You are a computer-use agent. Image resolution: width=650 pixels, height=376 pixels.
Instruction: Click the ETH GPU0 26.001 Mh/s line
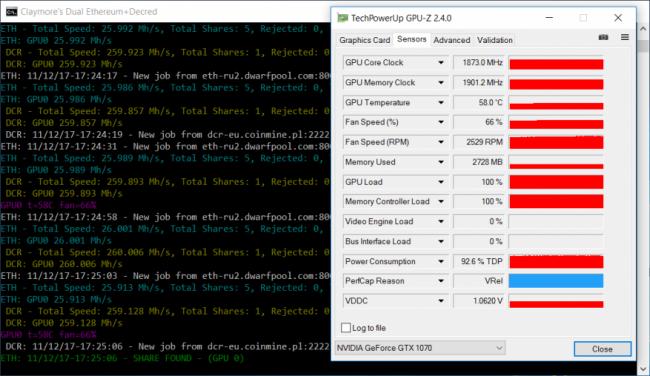[56, 240]
